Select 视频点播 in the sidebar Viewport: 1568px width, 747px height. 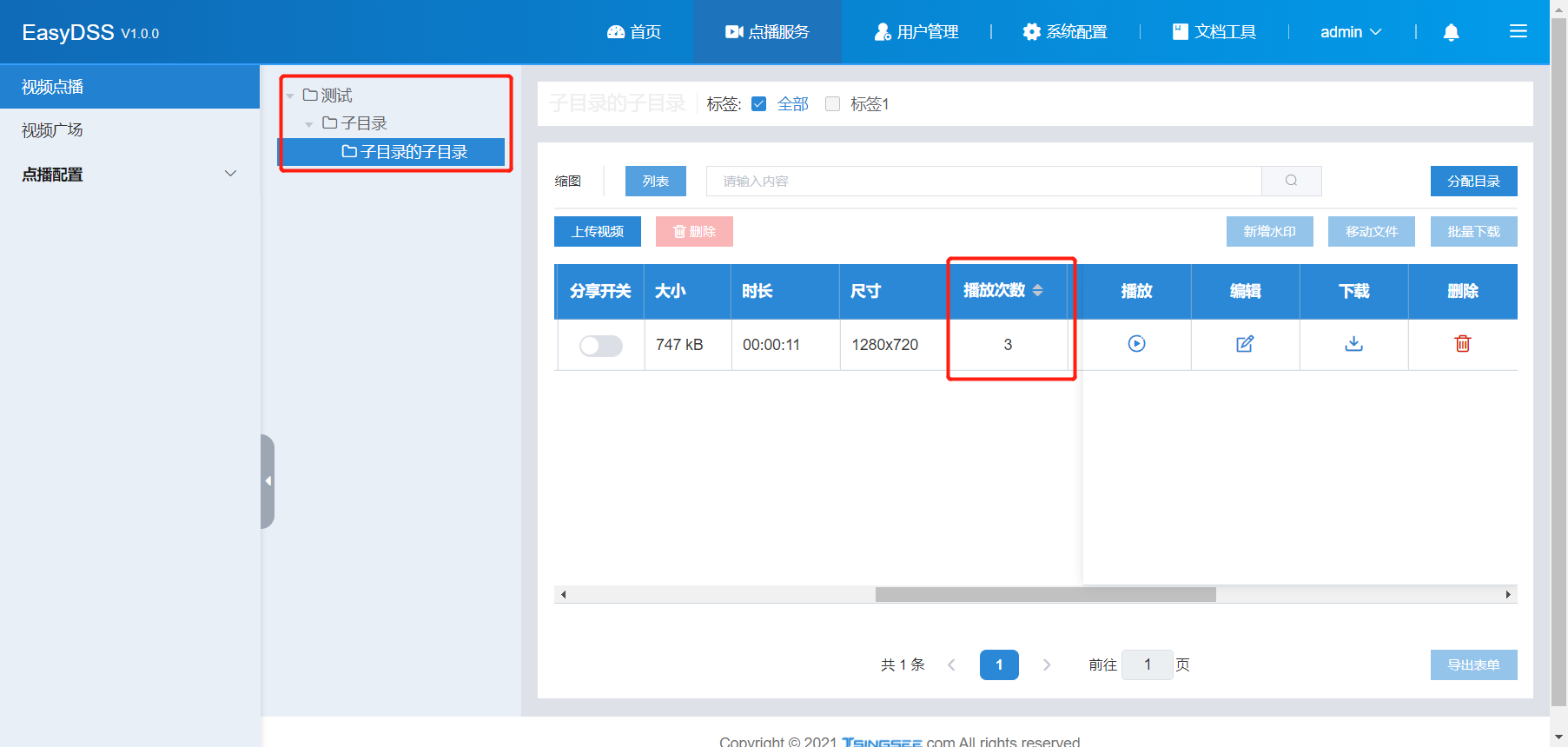129,87
